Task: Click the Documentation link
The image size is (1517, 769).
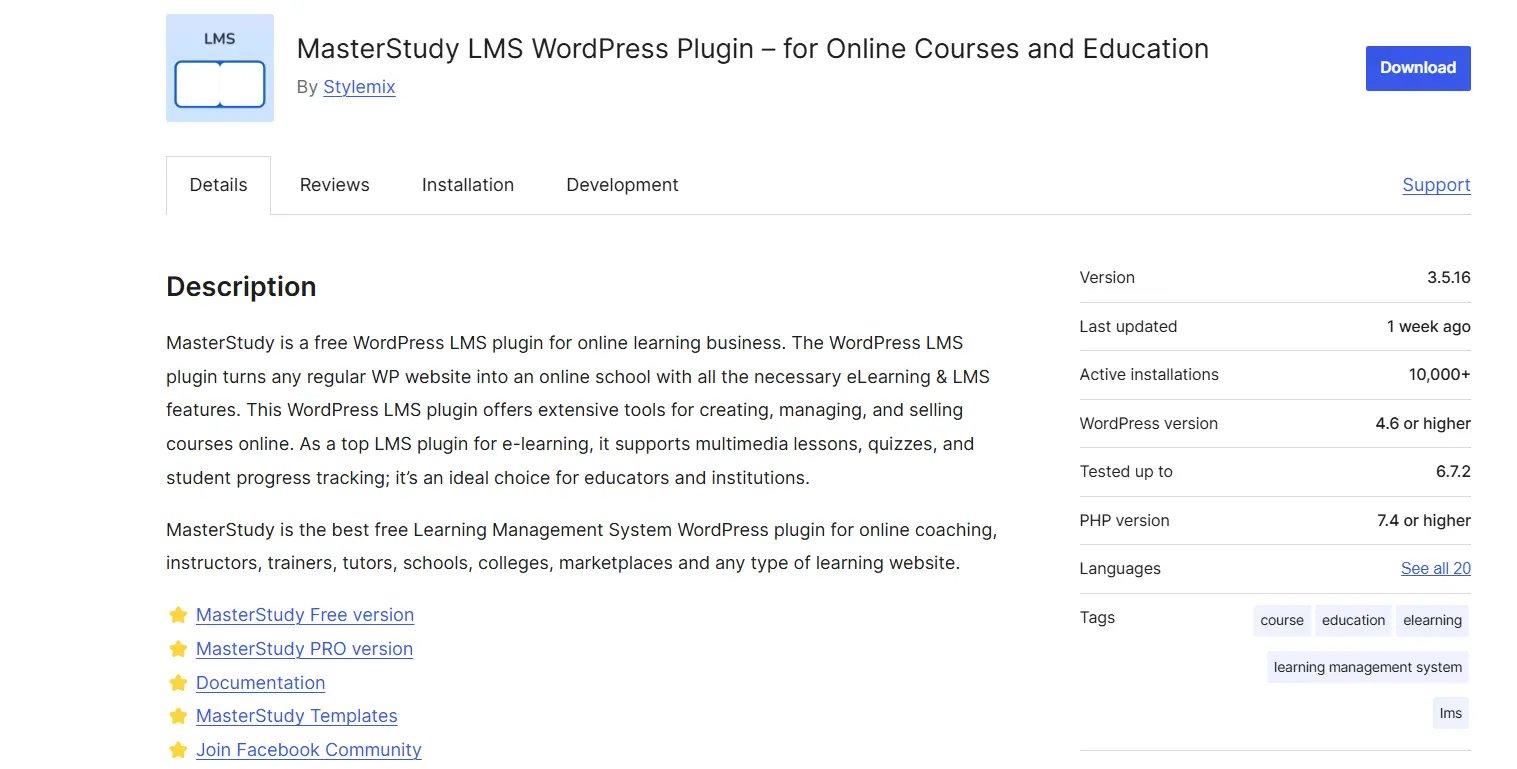Action: pos(260,682)
